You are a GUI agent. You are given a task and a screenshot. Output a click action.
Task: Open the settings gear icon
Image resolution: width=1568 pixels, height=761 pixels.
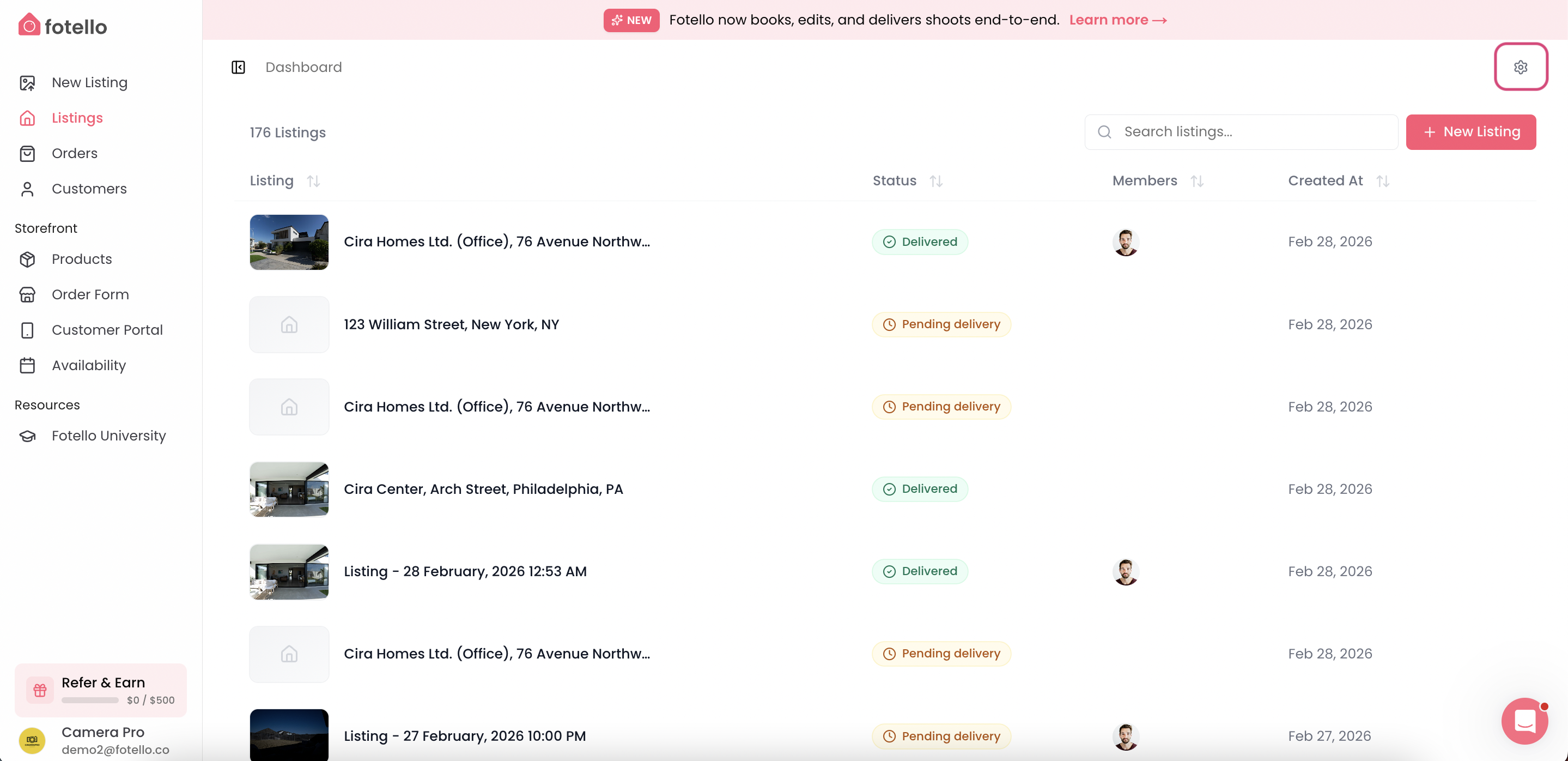click(1520, 67)
